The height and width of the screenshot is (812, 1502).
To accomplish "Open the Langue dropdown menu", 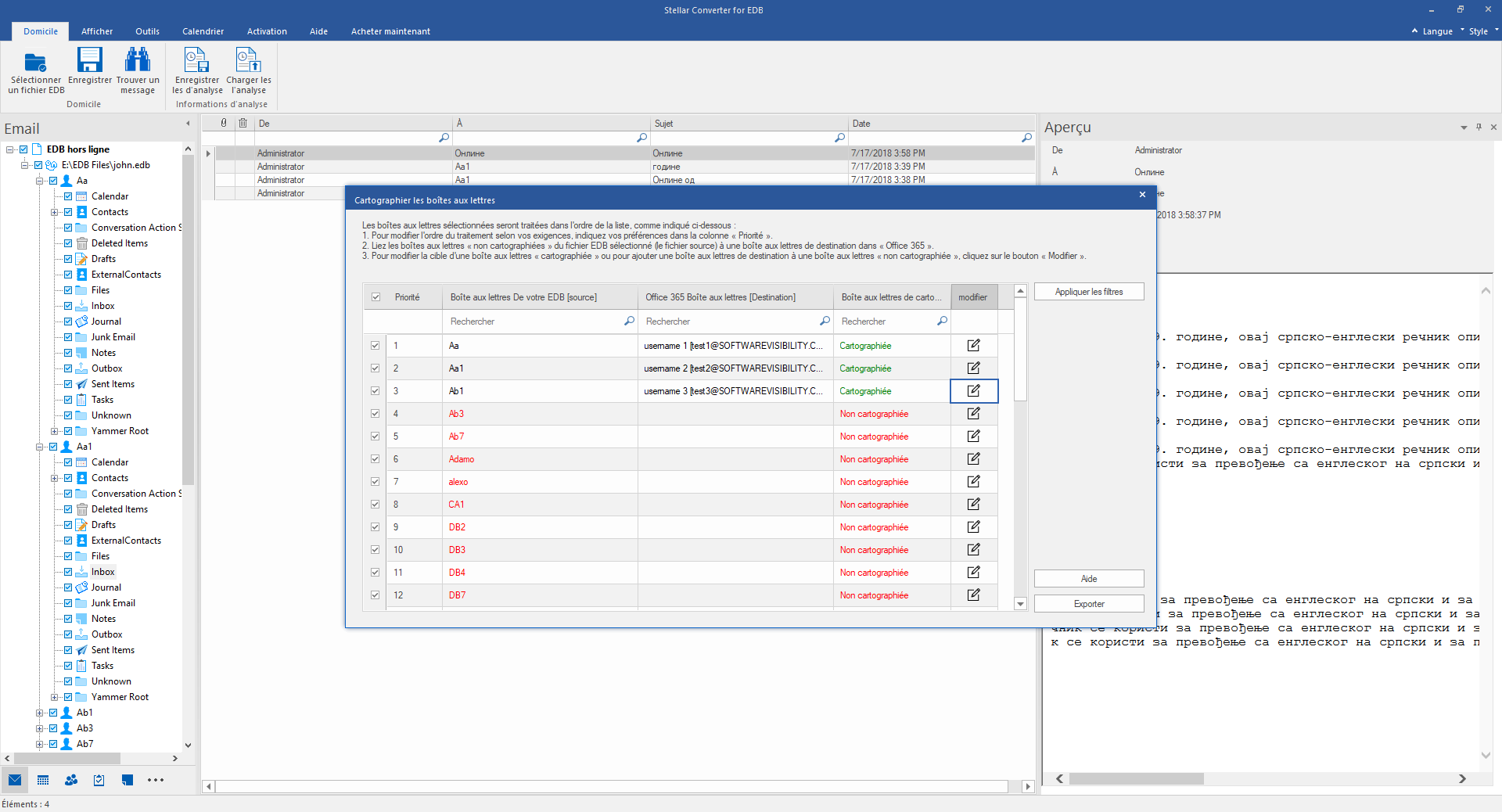I will [1437, 31].
